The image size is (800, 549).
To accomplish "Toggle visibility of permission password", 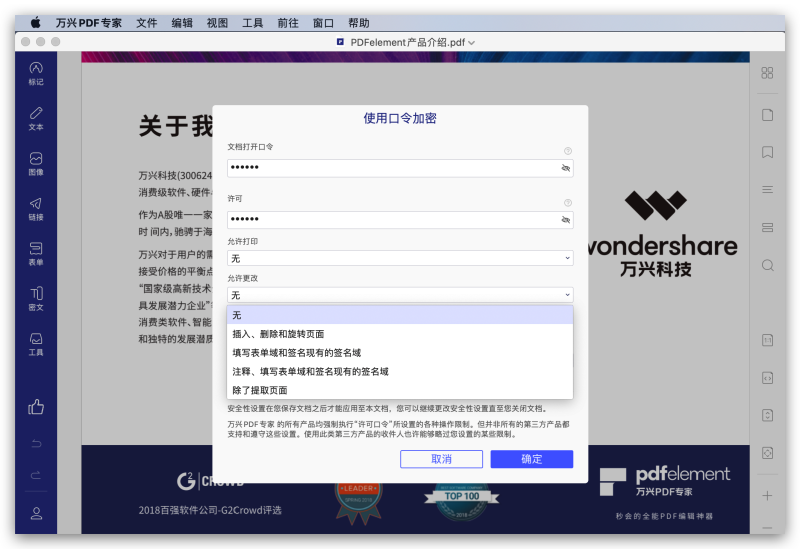I will tap(565, 219).
